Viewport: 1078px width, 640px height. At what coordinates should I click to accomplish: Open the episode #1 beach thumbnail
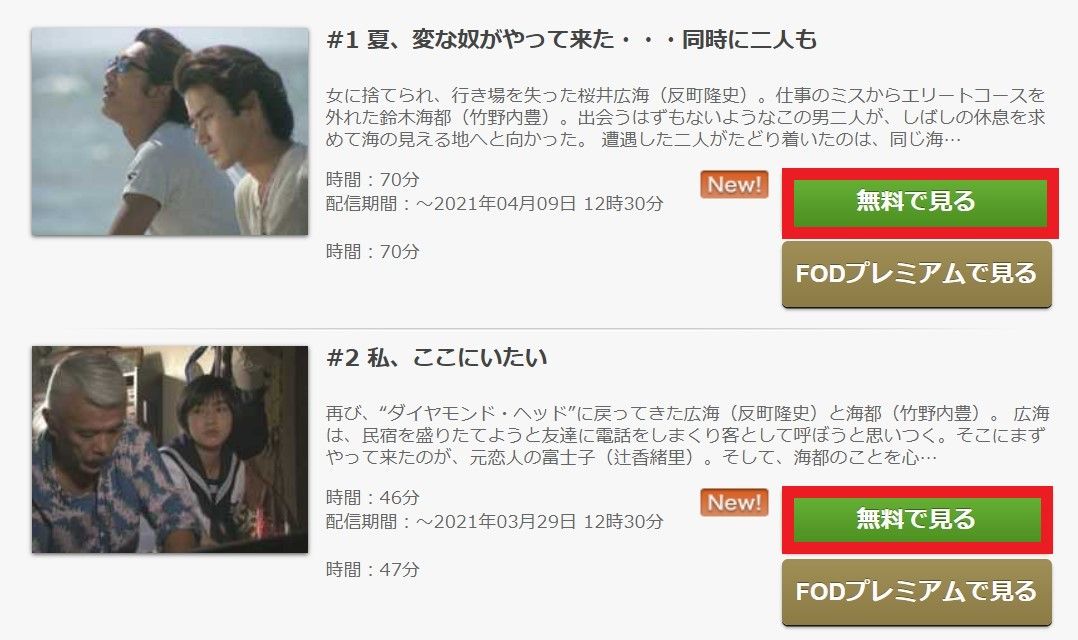coord(170,131)
